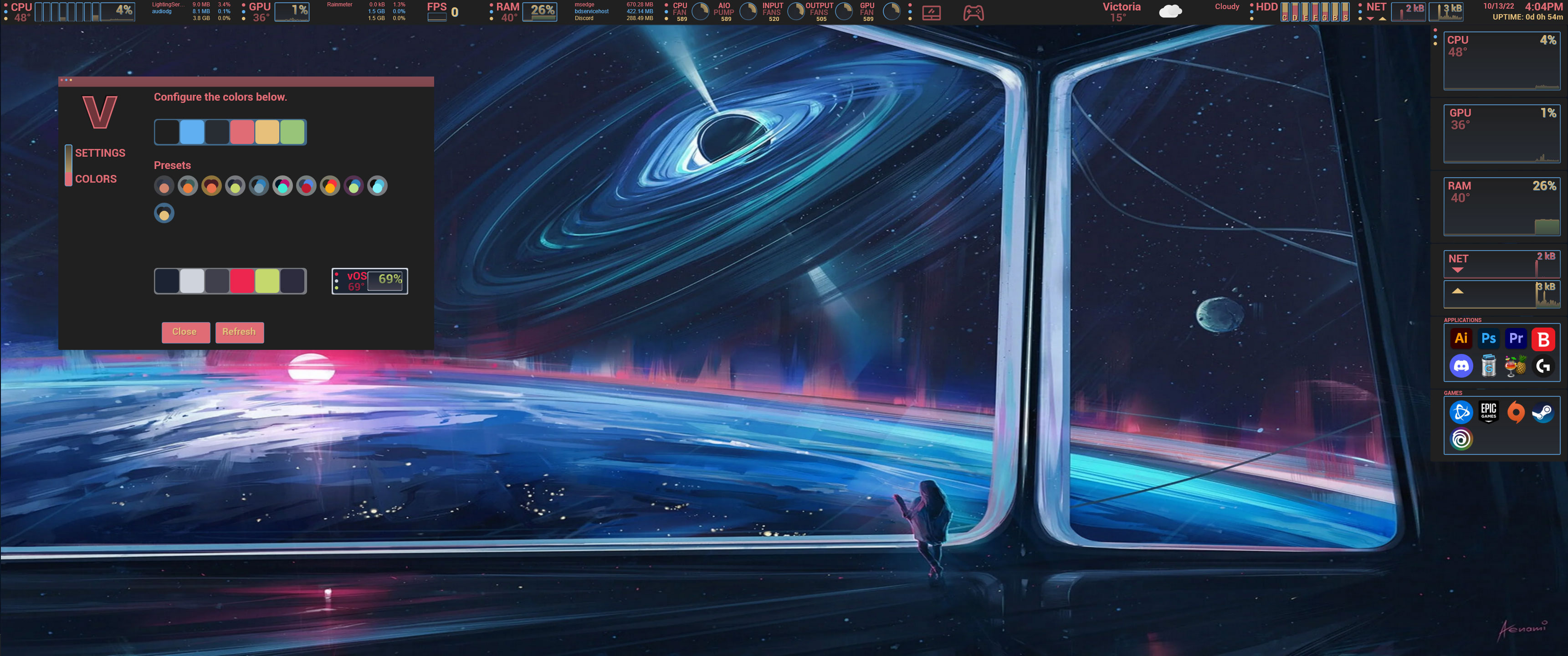The height and width of the screenshot is (656, 1568).
Task: Launch Discord from the sidebar
Action: pos(1461,366)
